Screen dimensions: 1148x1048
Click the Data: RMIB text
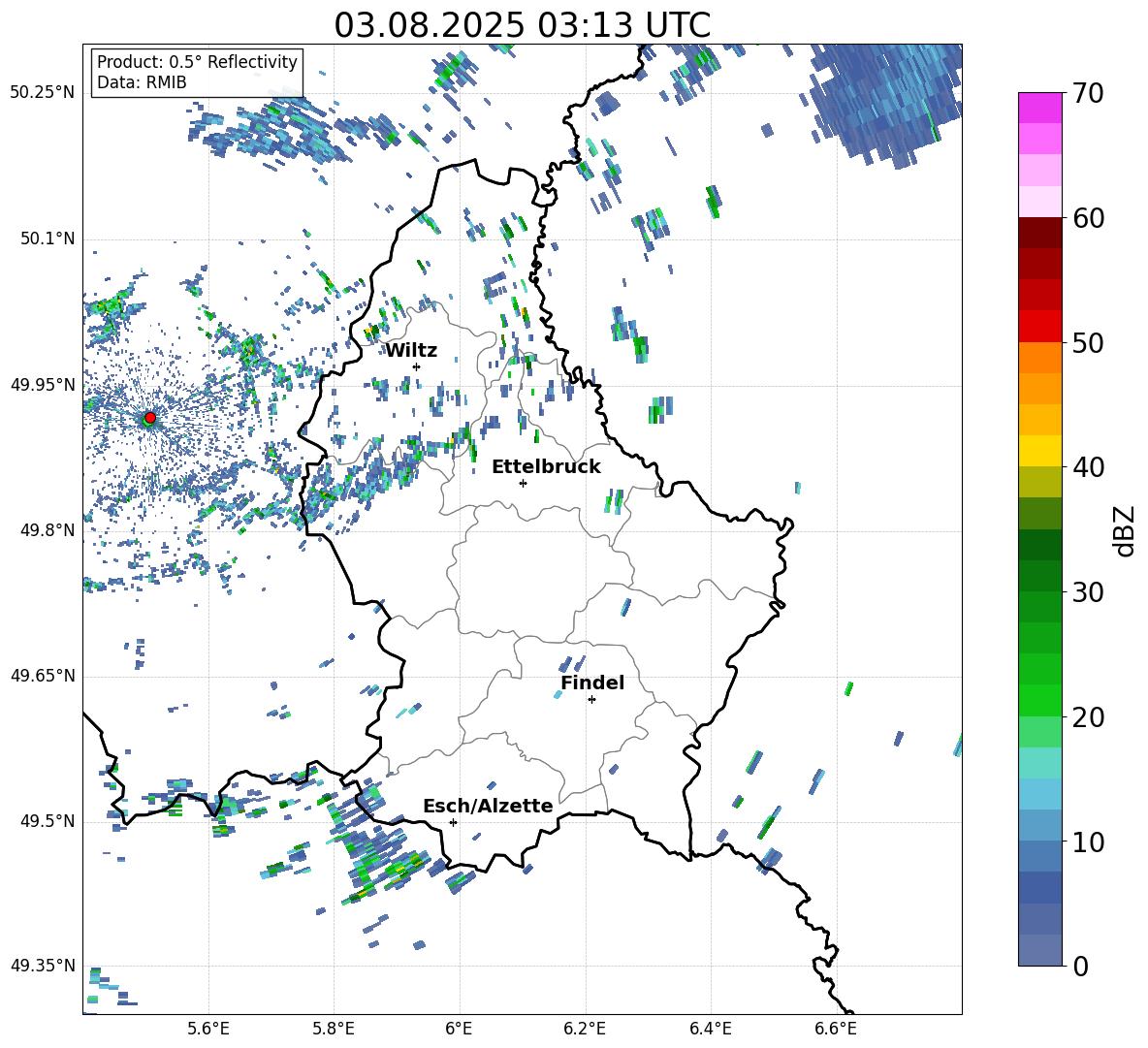point(142,82)
